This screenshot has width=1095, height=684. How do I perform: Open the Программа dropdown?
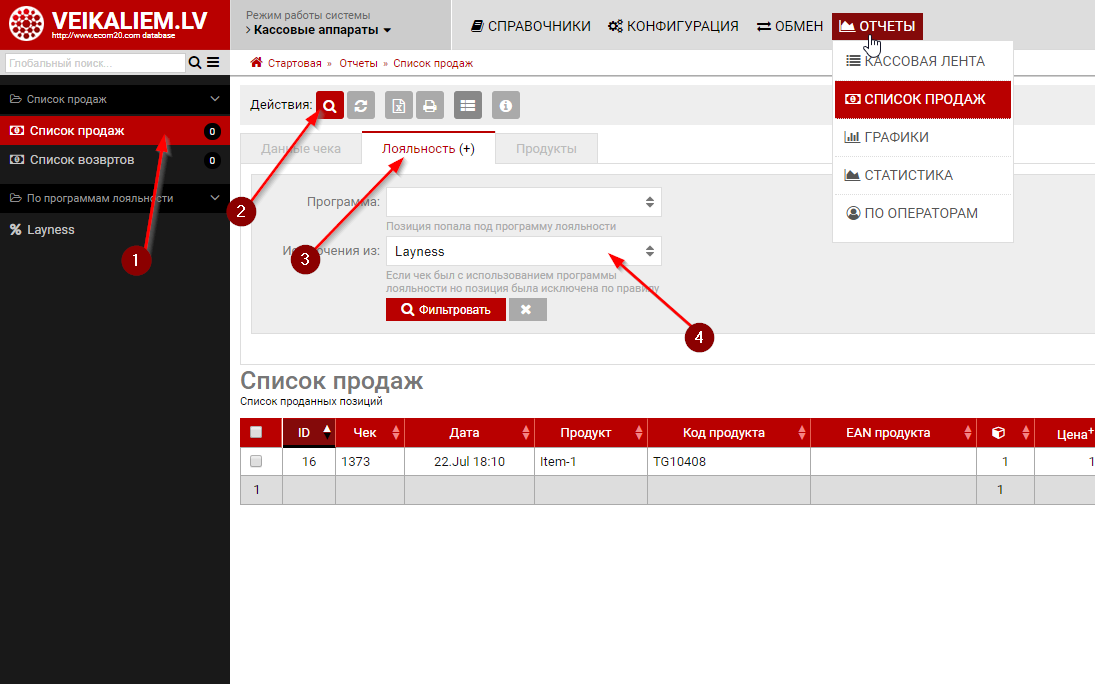[523, 202]
